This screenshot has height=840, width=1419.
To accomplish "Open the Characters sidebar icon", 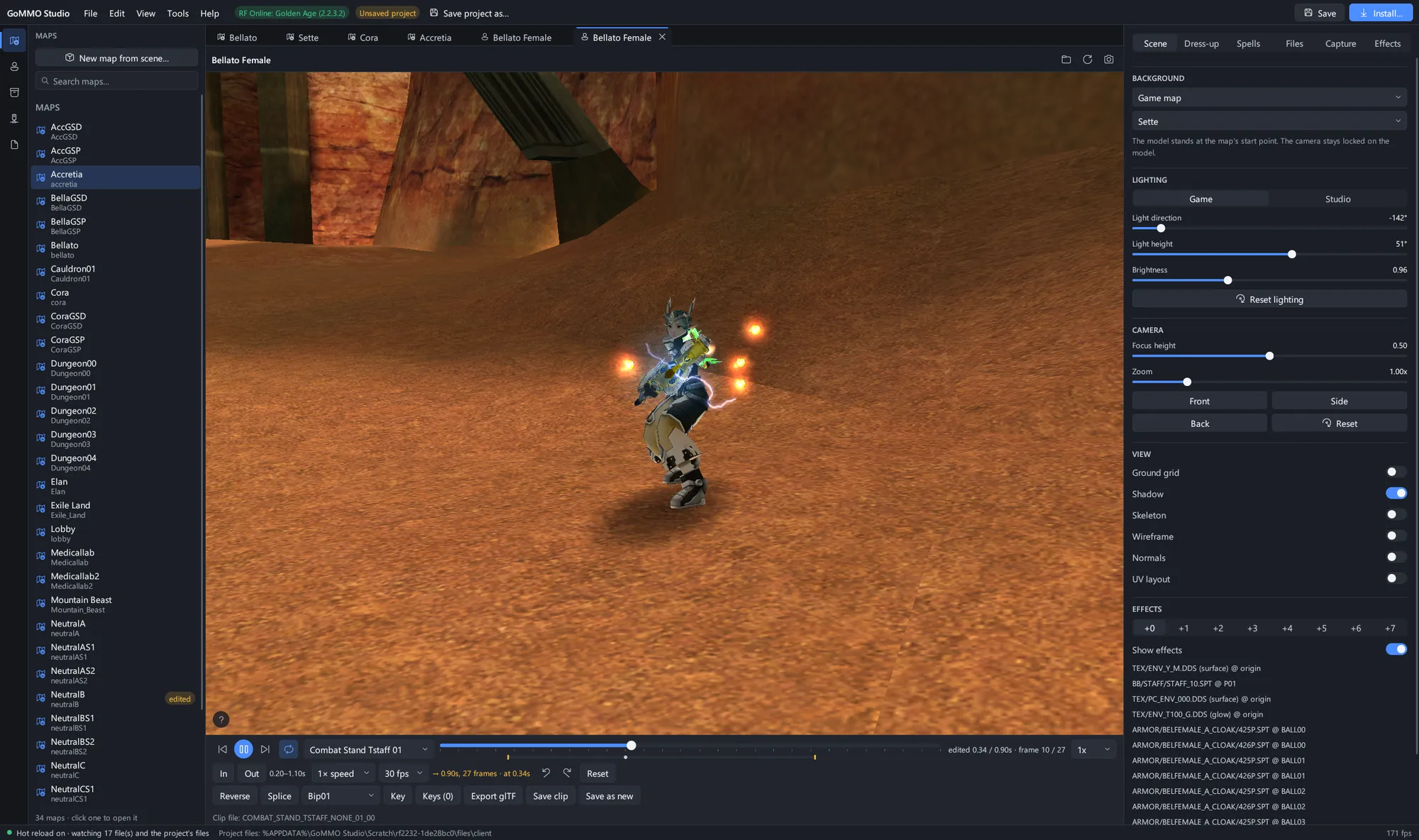I will click(x=14, y=67).
